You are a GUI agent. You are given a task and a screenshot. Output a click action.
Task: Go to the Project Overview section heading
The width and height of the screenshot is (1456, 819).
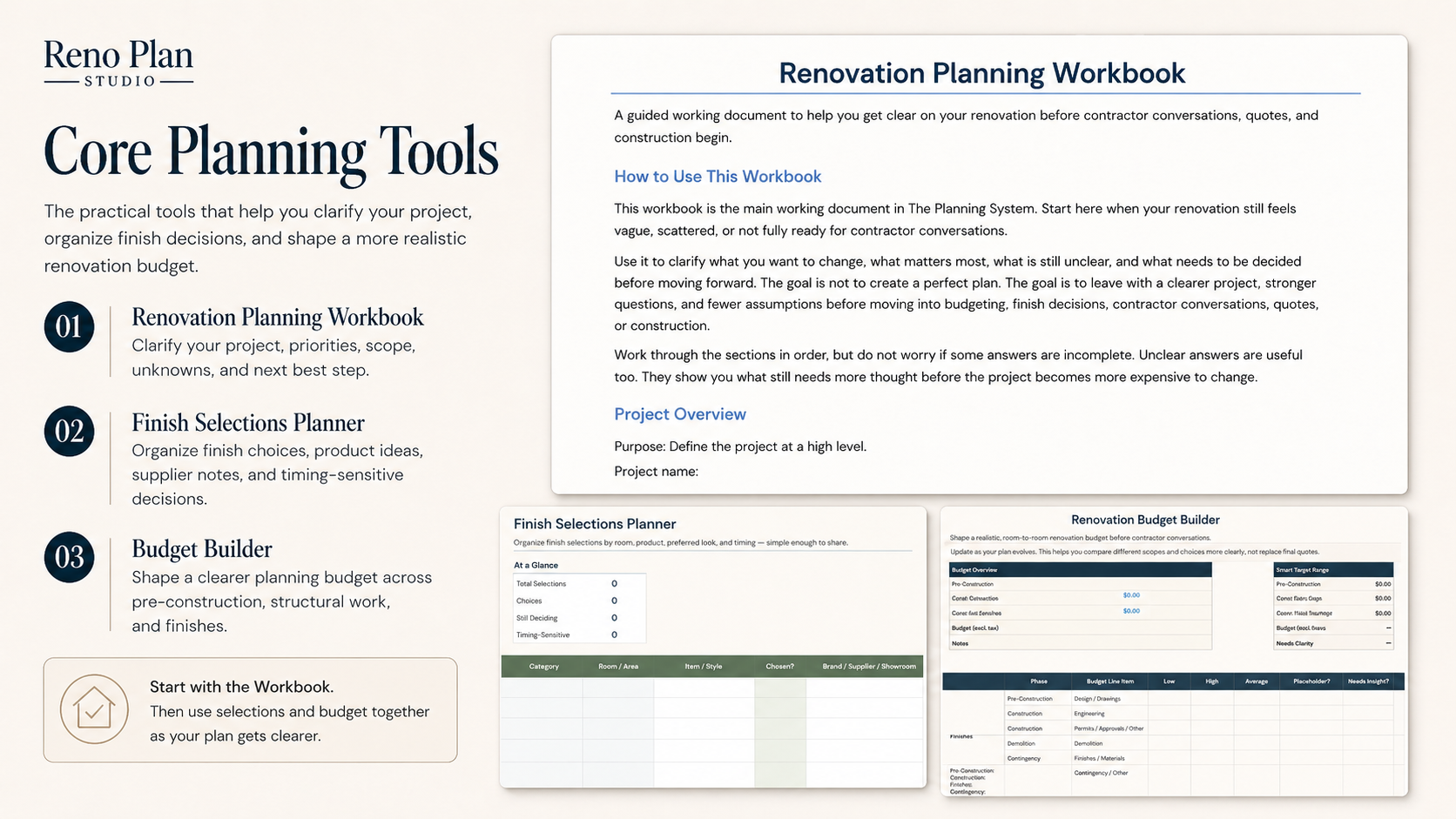[x=679, y=414]
